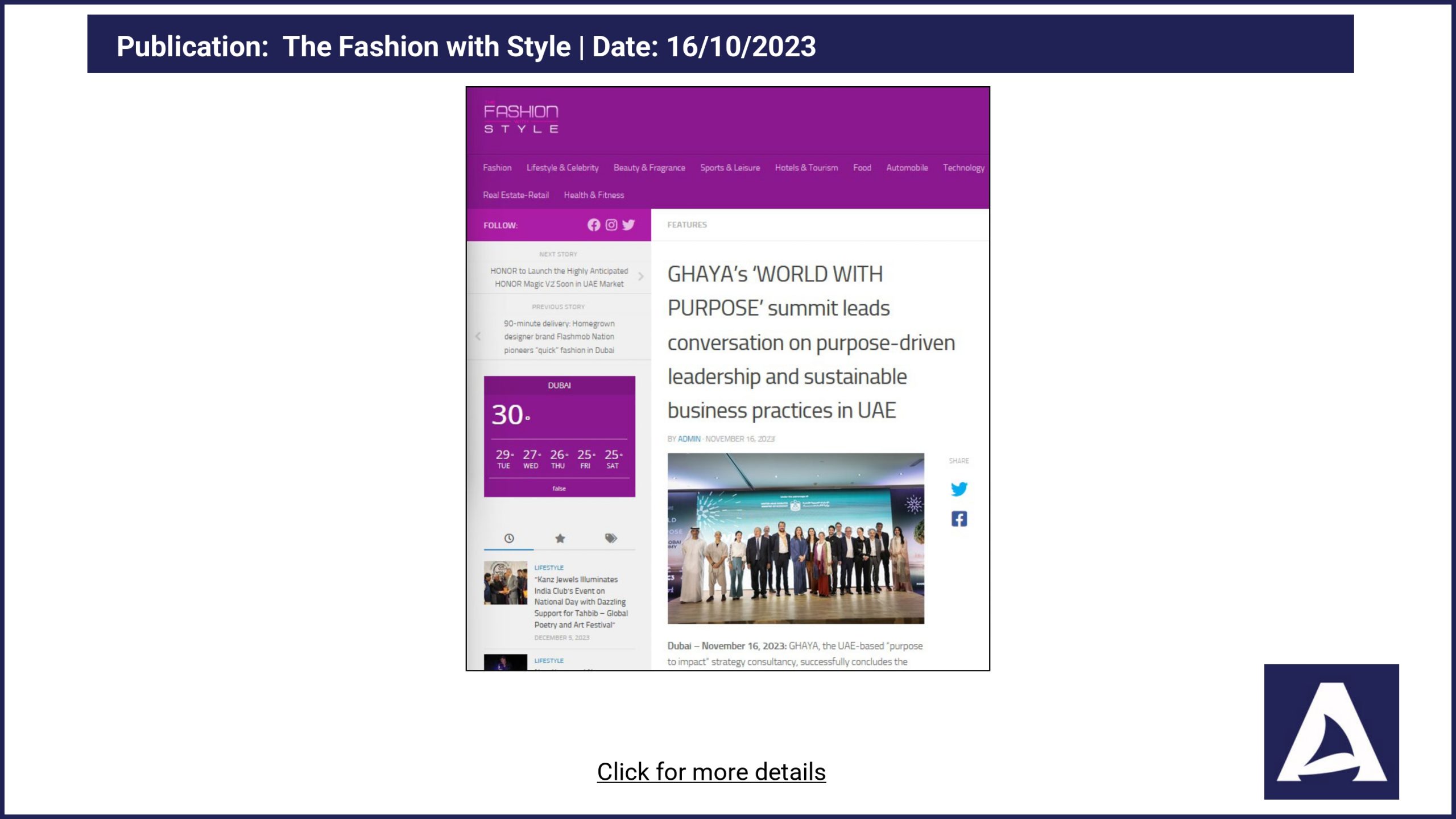
Task: Open the Automobile menu item
Action: point(907,168)
